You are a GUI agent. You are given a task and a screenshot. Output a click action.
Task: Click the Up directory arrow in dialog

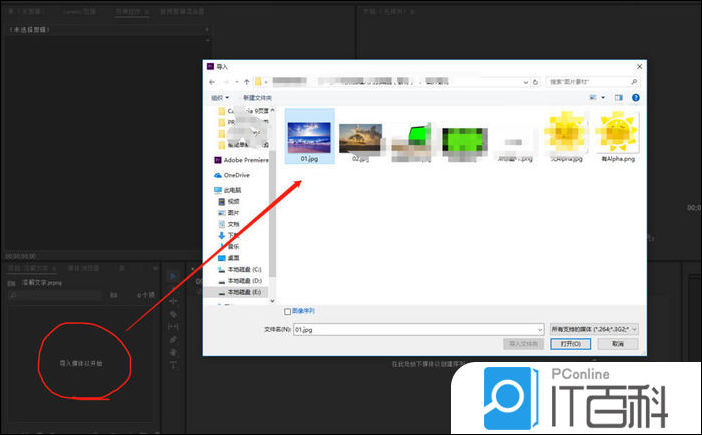pyautogui.click(x=247, y=81)
